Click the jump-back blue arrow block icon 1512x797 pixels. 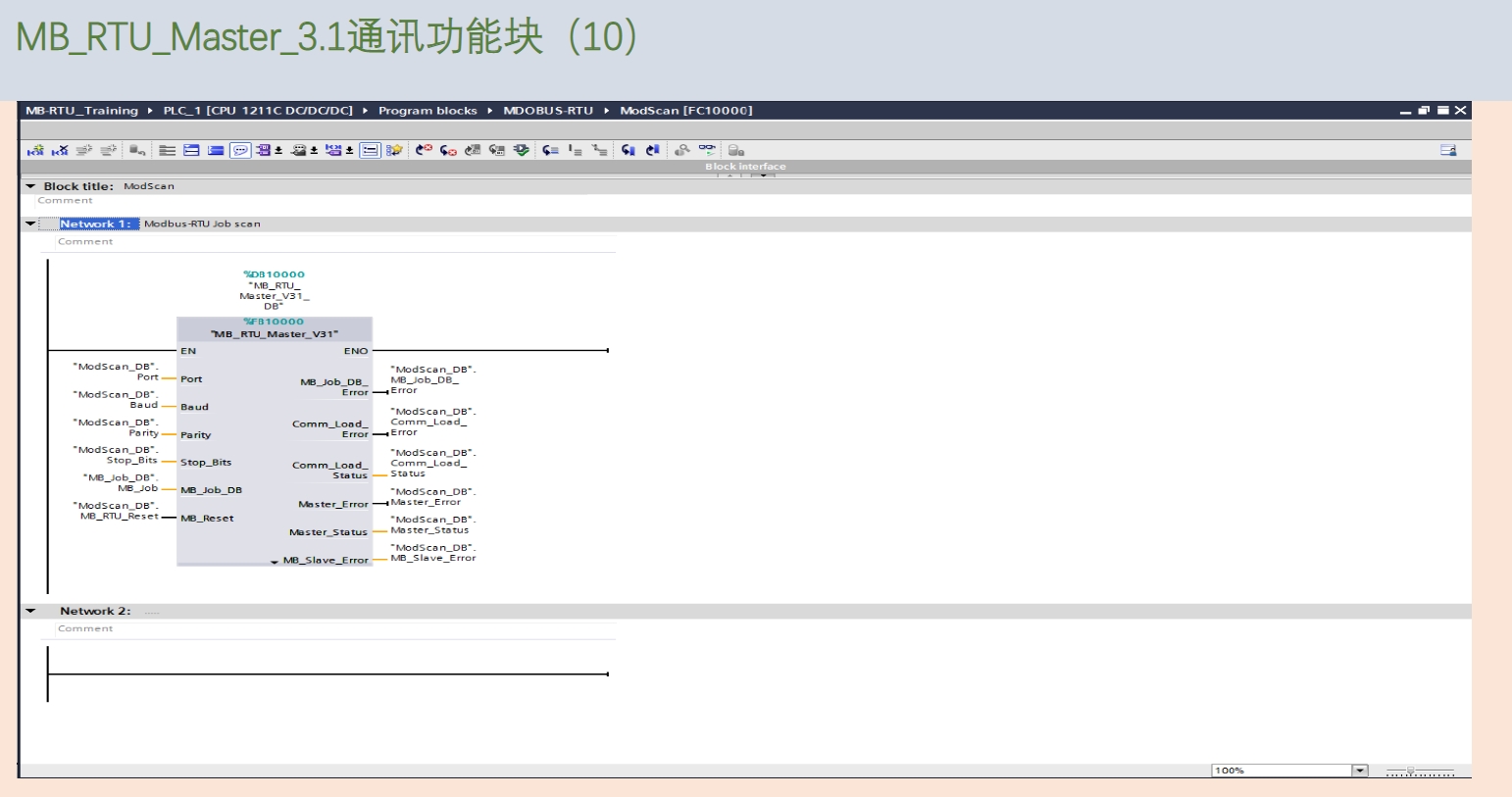pos(629,150)
